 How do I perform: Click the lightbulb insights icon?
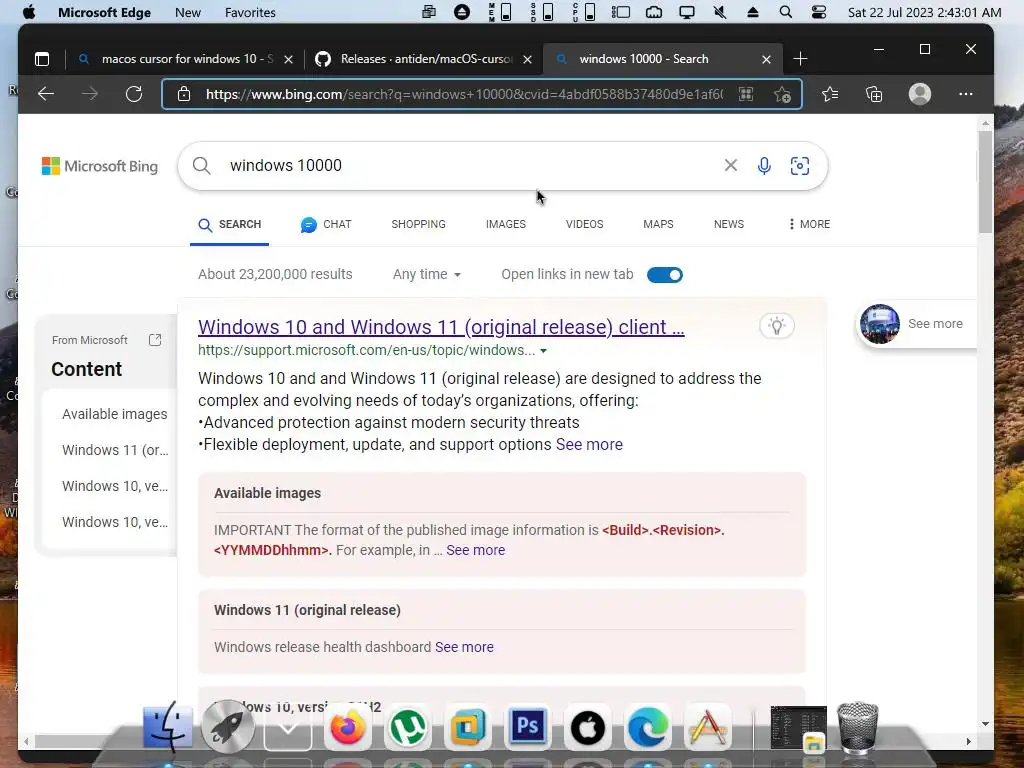point(776,325)
